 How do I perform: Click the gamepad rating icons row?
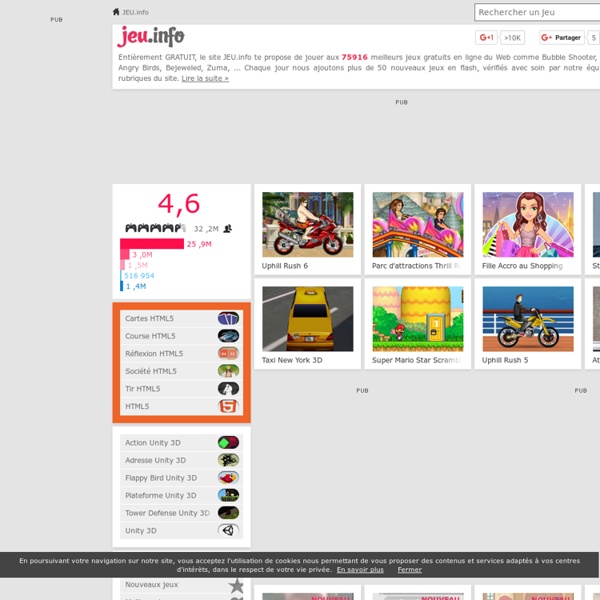[155, 228]
